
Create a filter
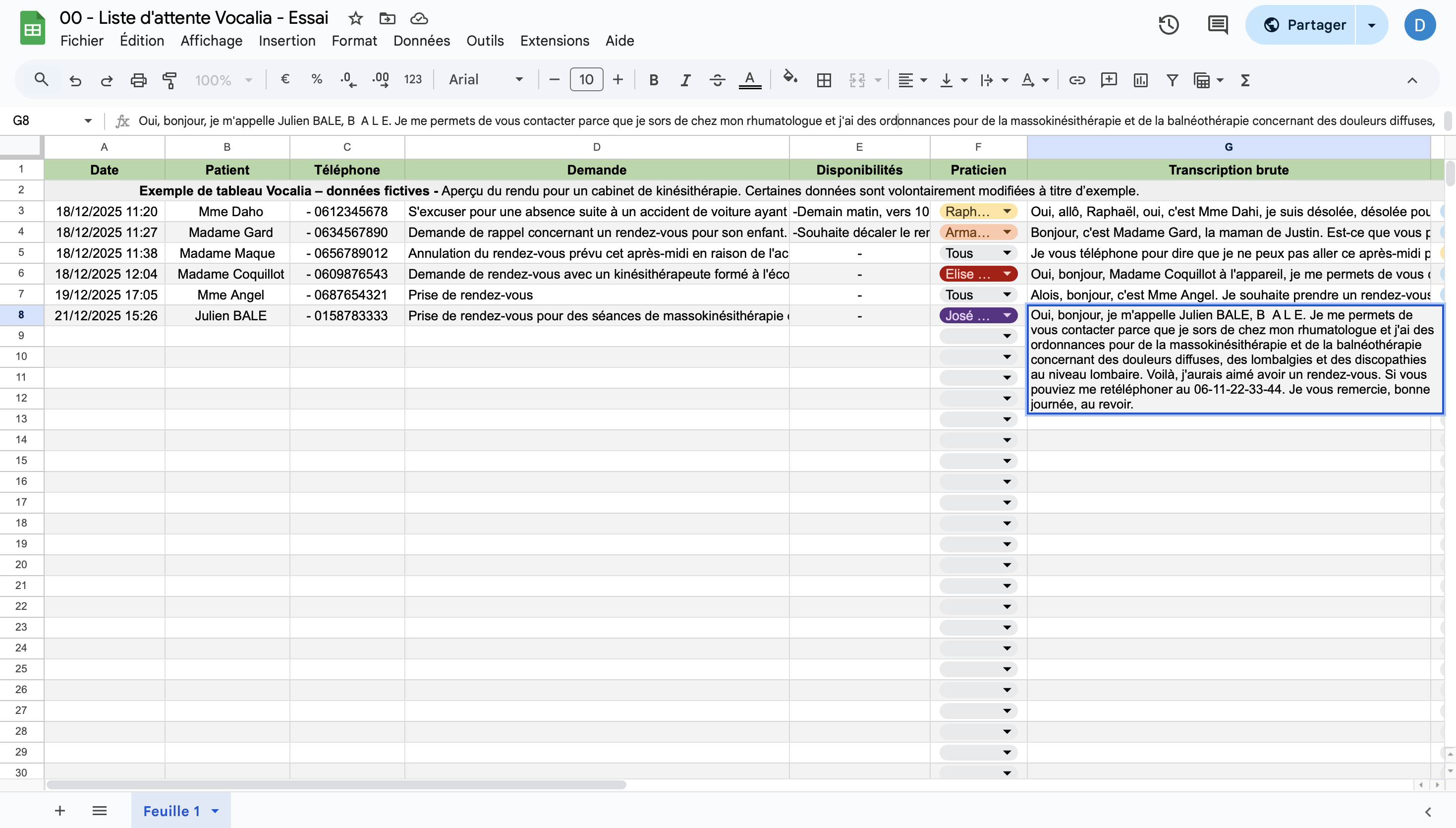point(1172,80)
